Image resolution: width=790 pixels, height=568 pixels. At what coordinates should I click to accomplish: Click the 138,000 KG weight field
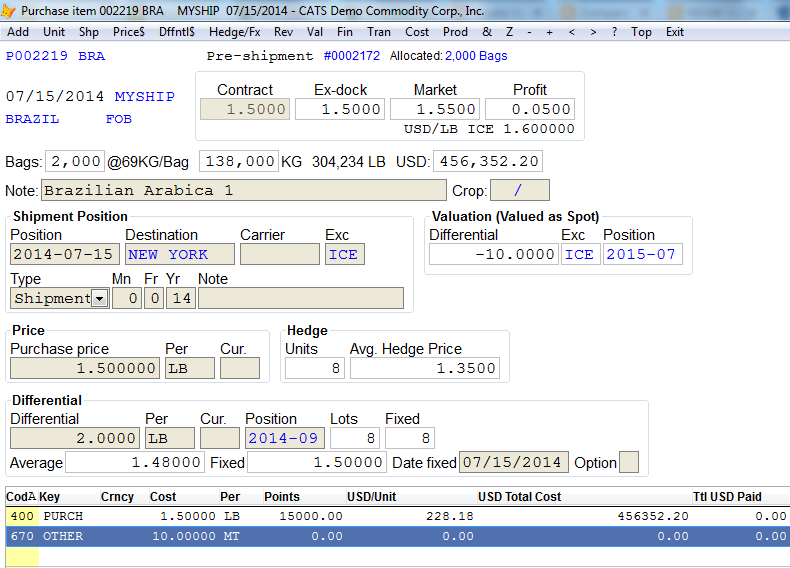pyautogui.click(x=239, y=161)
